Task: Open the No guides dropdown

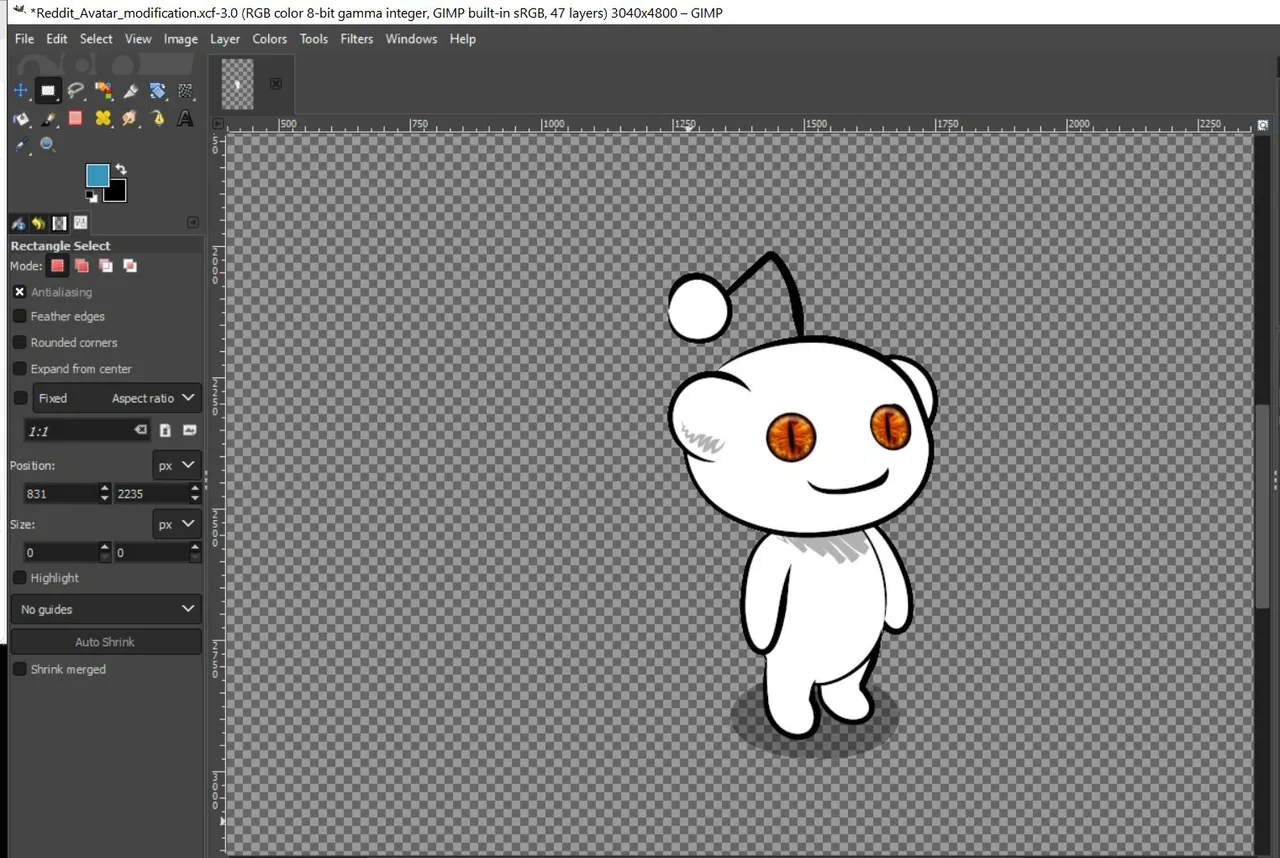Action: [x=106, y=609]
